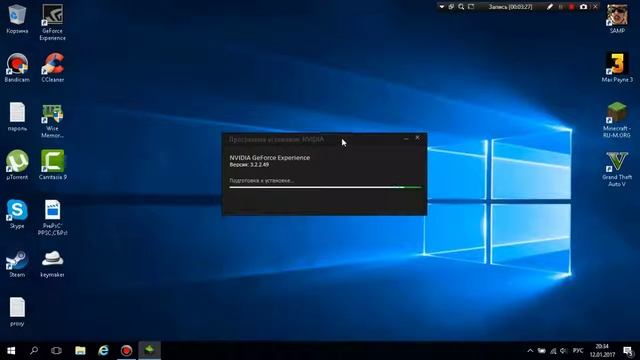Image resolution: width=640 pixels, height=360 pixels.
Task: Select the Minecraft desktop shortcut
Action: pos(617,120)
